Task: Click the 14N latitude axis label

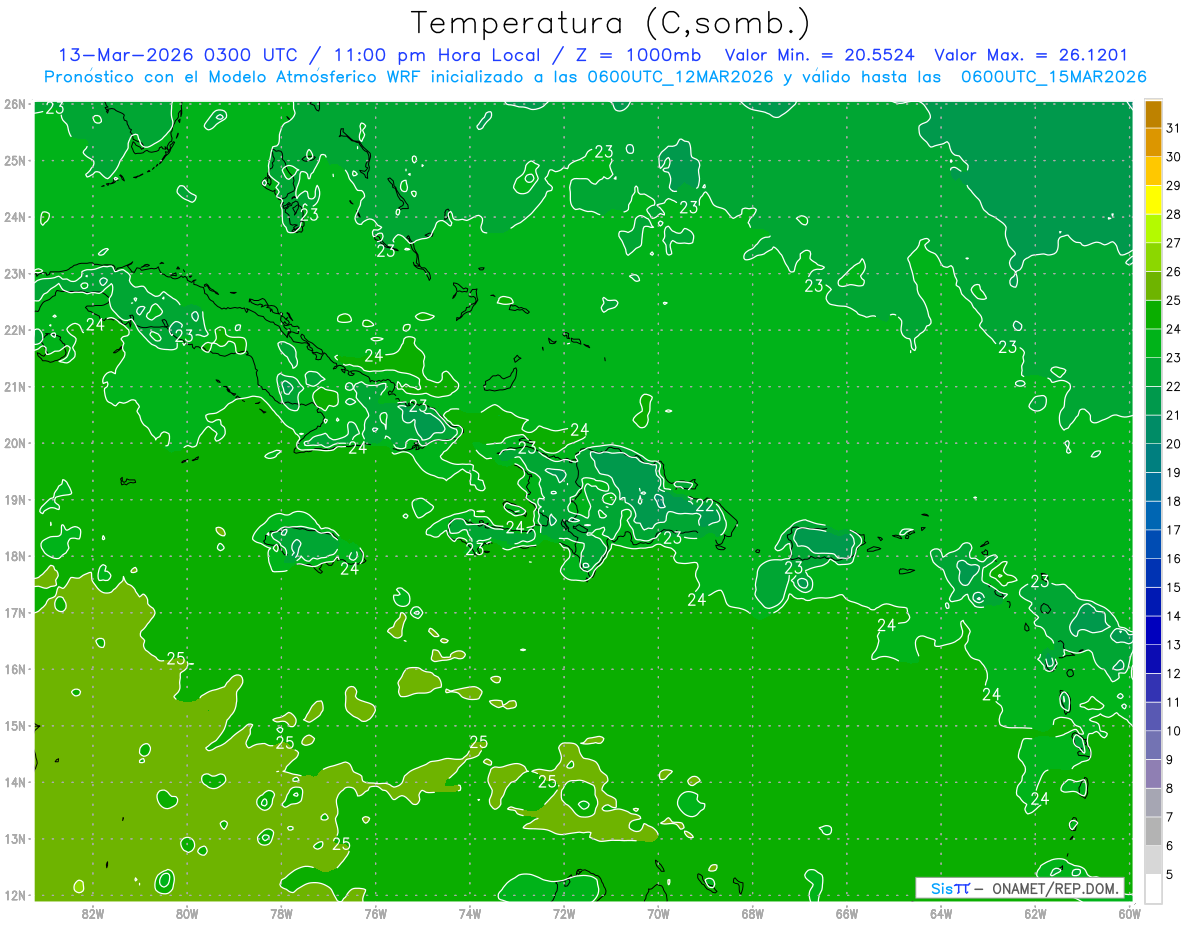Action: pos(14,782)
